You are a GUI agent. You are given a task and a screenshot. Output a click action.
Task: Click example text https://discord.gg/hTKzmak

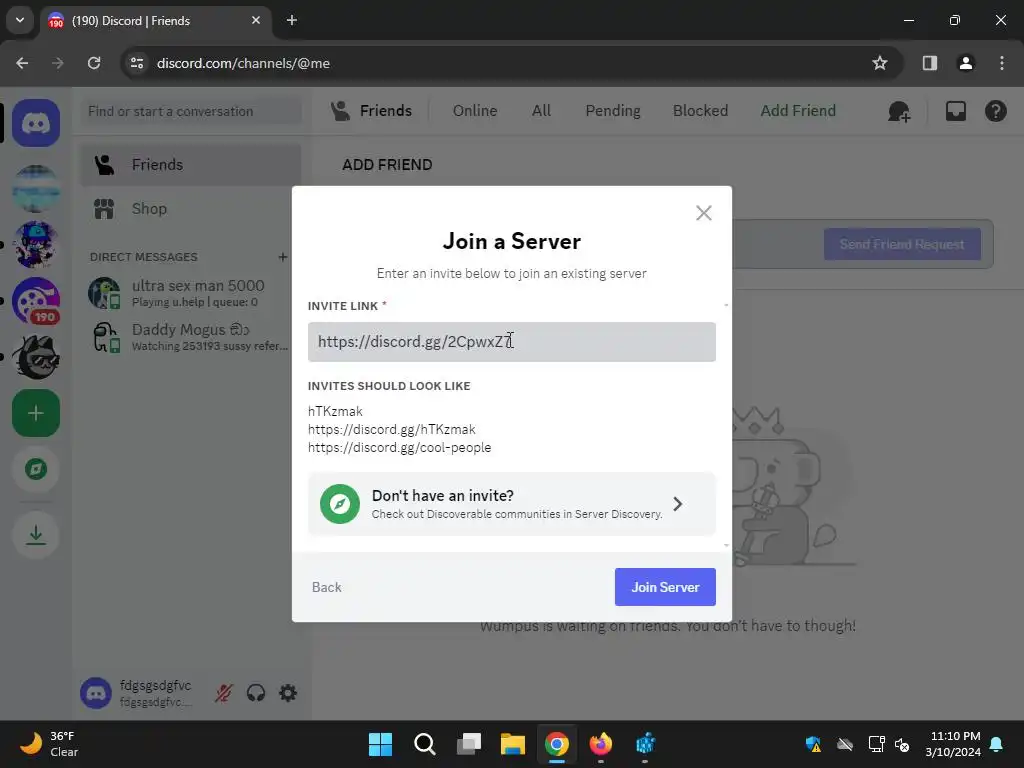pyautogui.click(x=391, y=430)
